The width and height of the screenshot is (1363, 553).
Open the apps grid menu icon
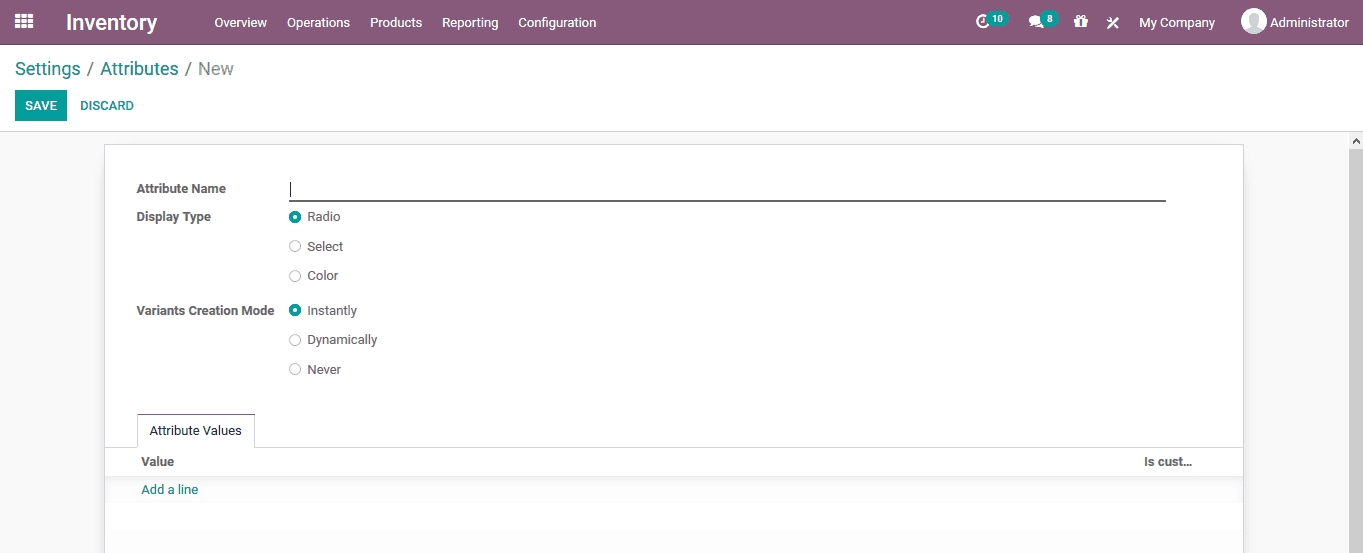point(24,21)
